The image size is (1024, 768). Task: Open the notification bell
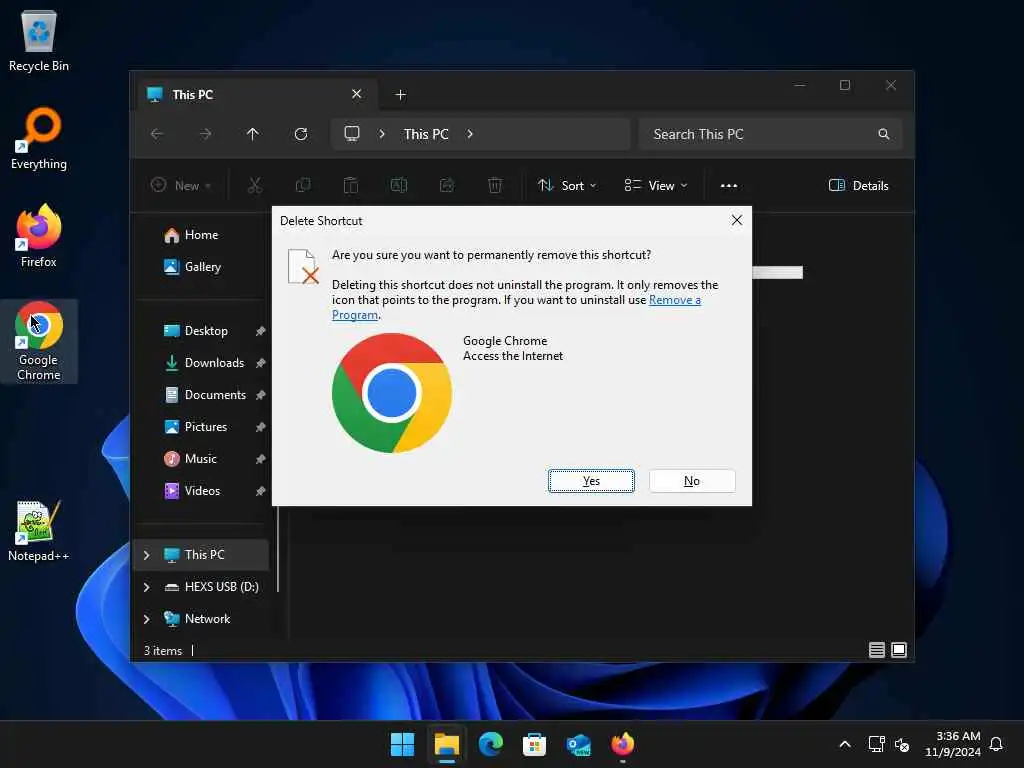point(996,744)
